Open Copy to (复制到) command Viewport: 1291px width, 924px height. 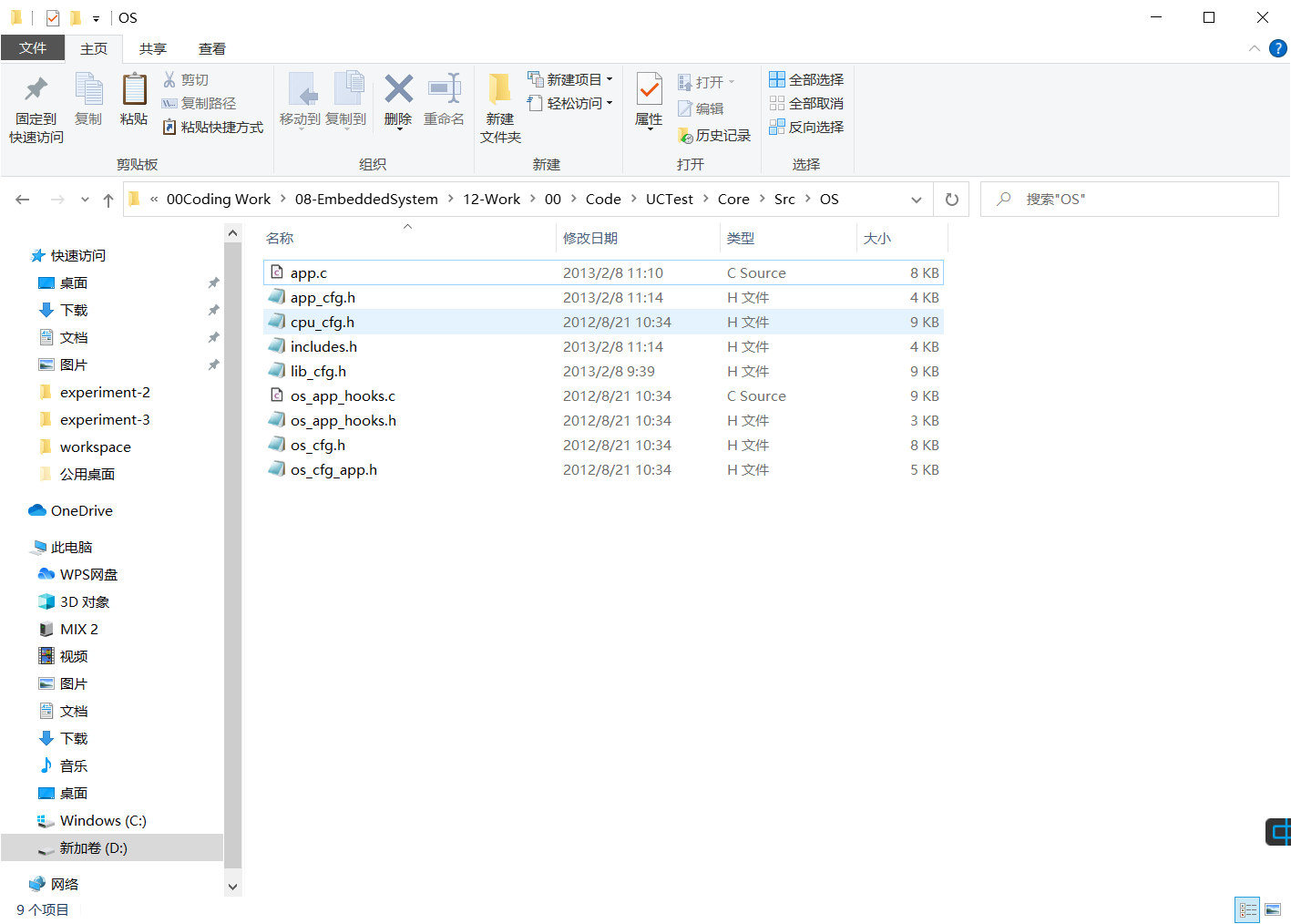coord(346,100)
